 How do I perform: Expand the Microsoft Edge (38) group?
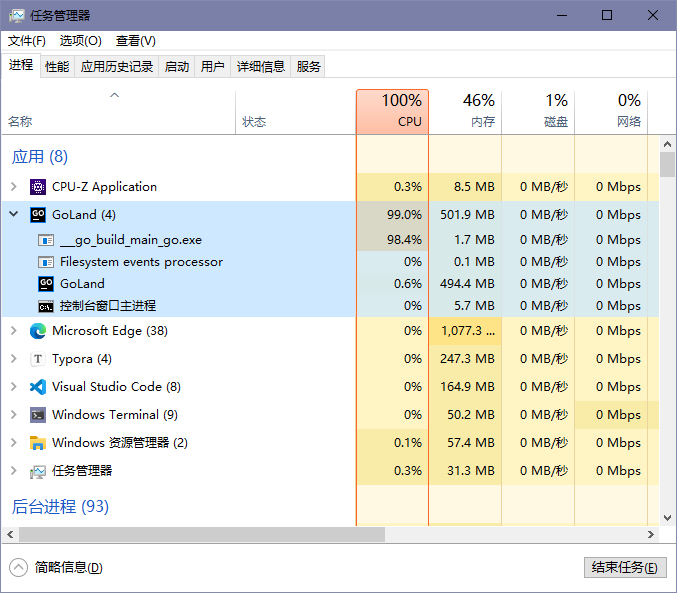[14, 331]
